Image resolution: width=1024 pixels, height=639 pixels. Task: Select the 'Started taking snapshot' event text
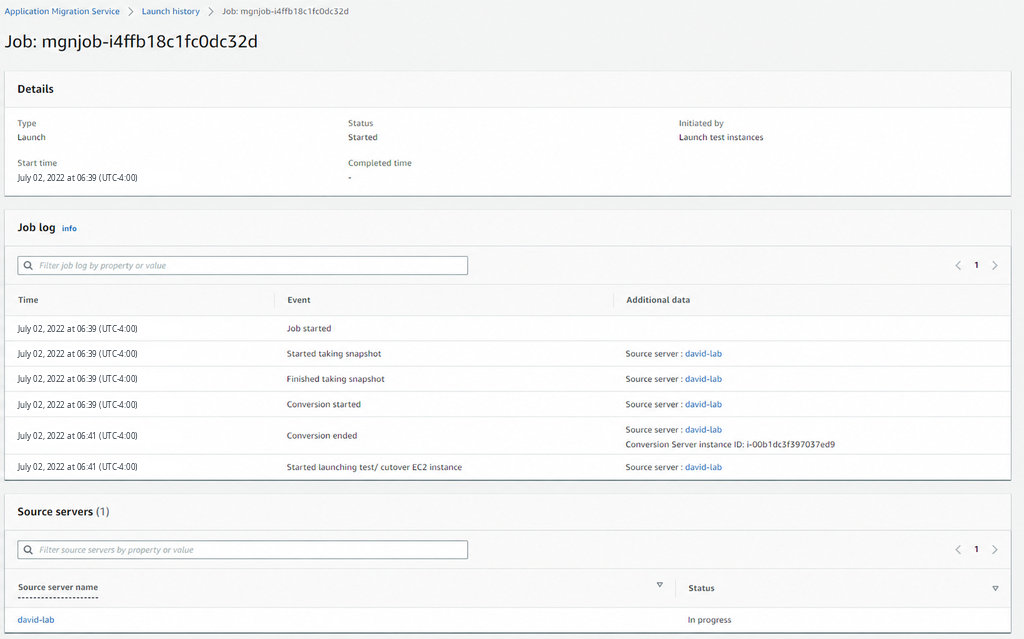(334, 353)
